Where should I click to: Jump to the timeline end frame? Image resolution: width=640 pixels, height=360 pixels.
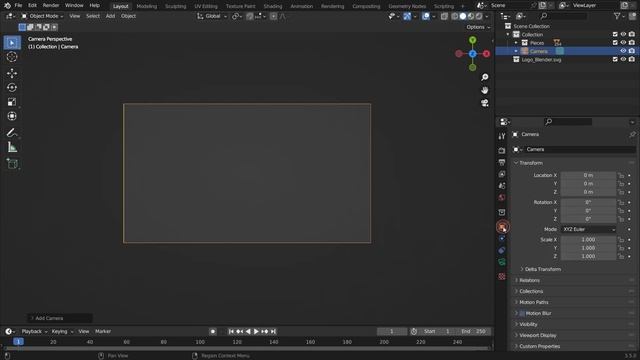[x=273, y=331]
